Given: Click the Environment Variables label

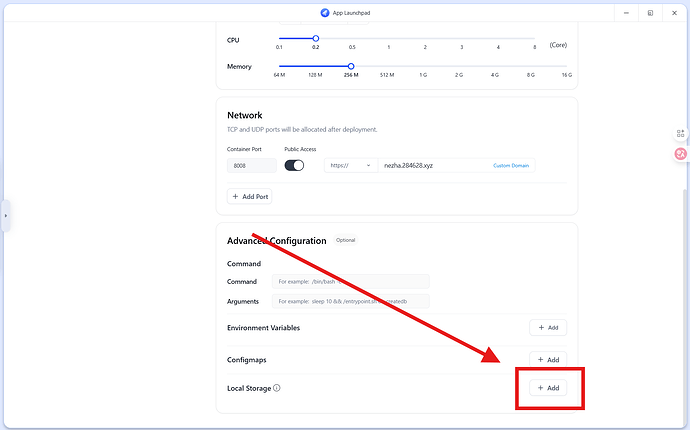Looking at the screenshot, I should (x=263, y=328).
